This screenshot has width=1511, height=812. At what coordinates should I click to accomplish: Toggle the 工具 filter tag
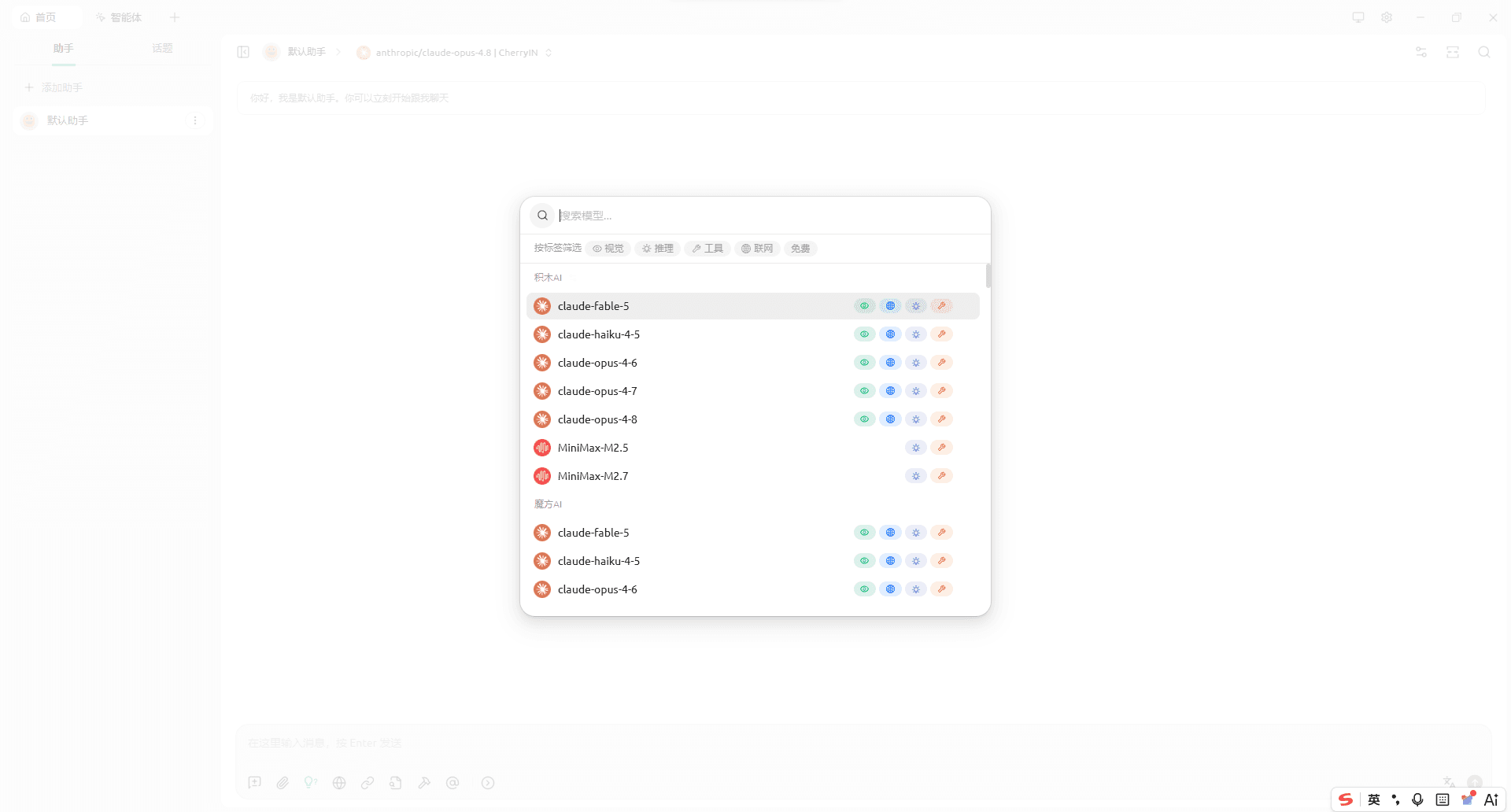(707, 249)
